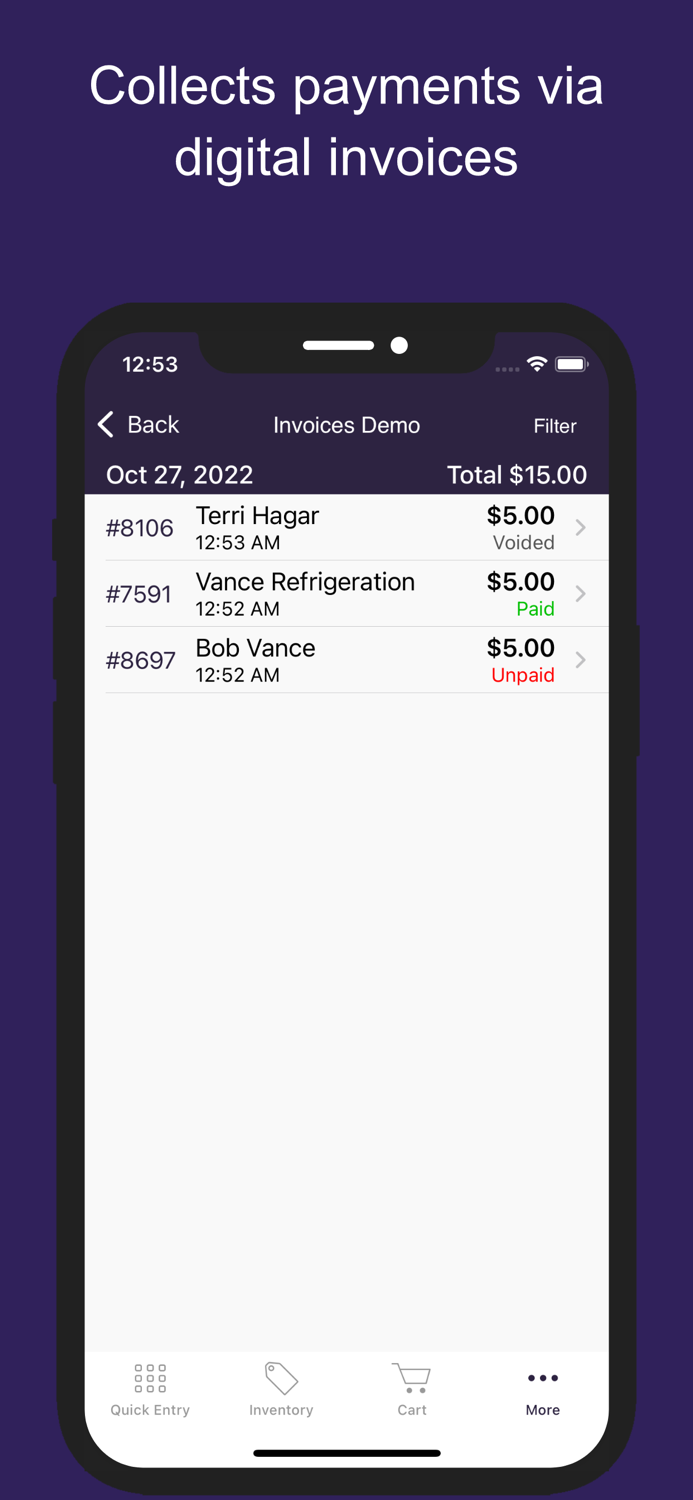Tap the battery indicator icon

[x=572, y=365]
